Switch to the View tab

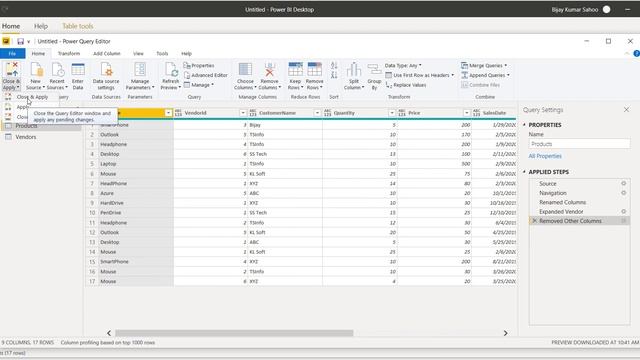tap(138, 53)
